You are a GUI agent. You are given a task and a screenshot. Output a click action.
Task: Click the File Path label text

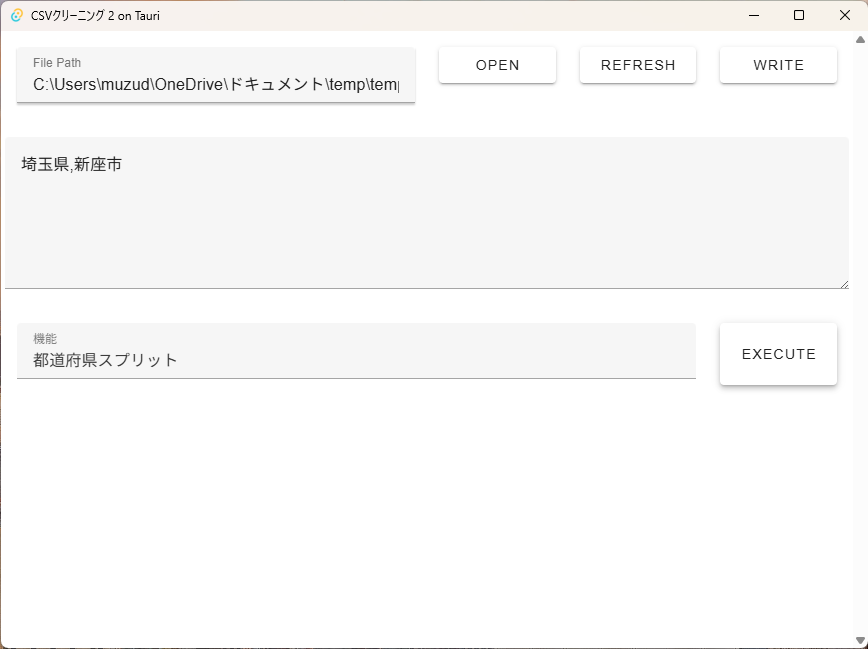pos(57,63)
